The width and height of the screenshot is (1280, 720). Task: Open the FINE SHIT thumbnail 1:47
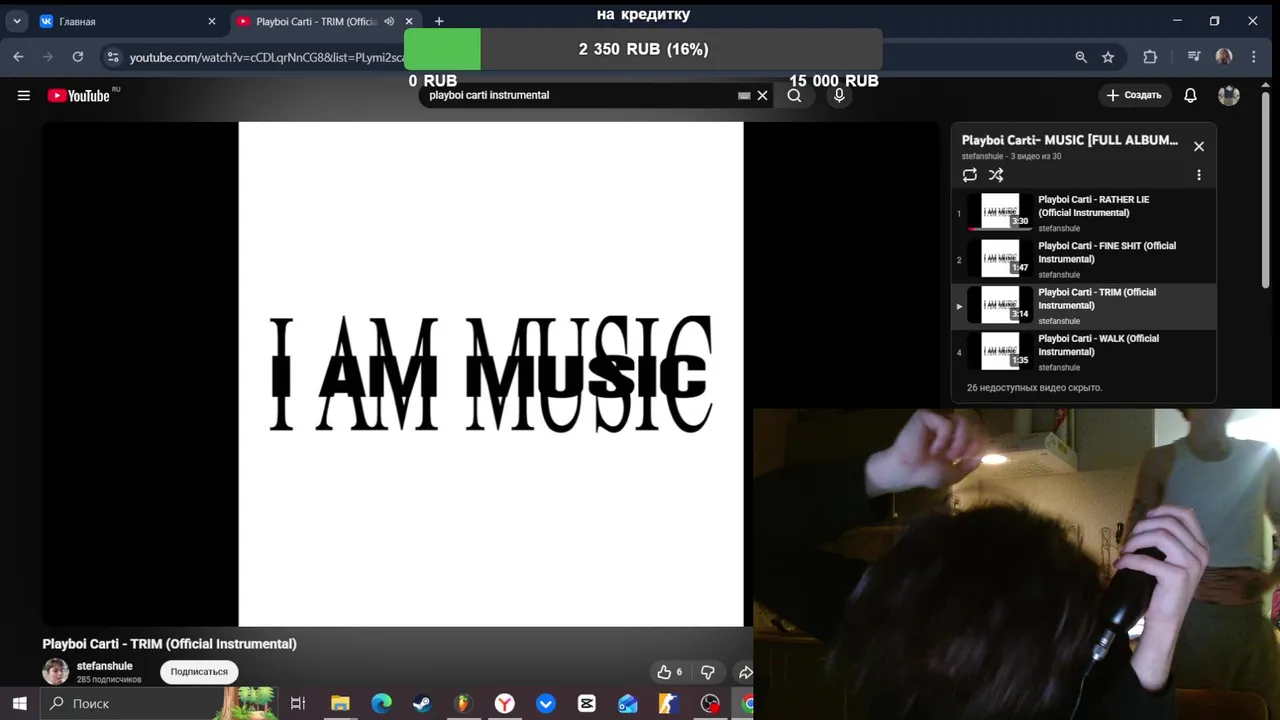pos(1000,258)
